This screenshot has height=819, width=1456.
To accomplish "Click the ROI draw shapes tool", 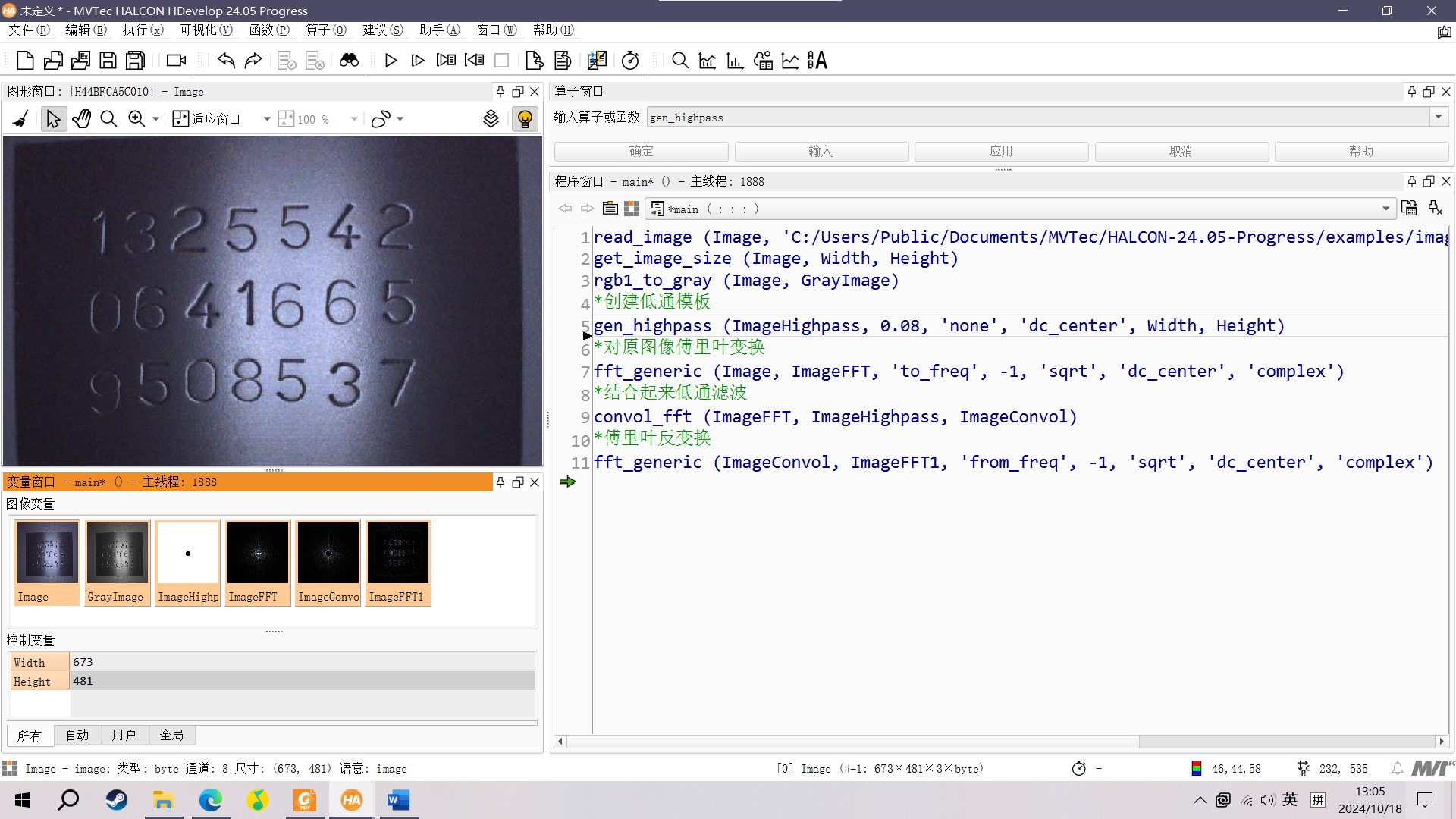I will point(381,119).
